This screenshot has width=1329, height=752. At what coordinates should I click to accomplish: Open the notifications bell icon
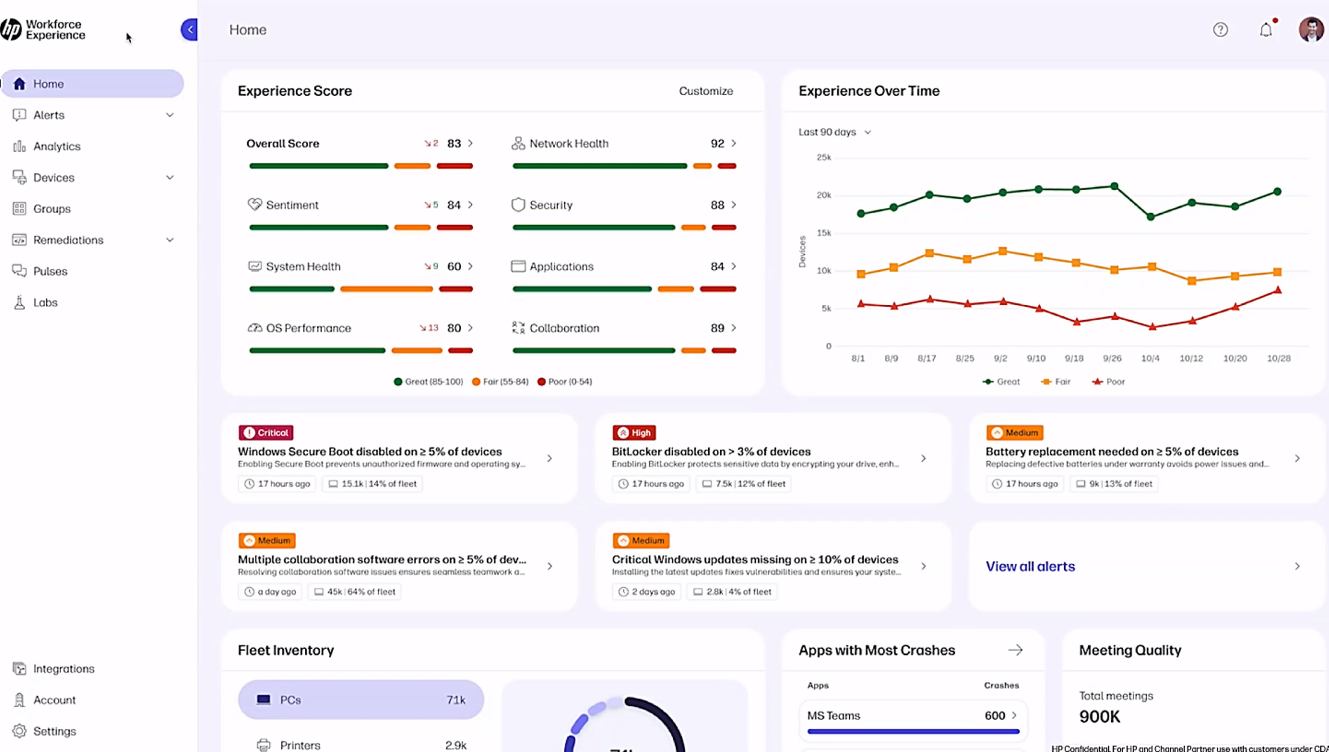(x=1266, y=29)
